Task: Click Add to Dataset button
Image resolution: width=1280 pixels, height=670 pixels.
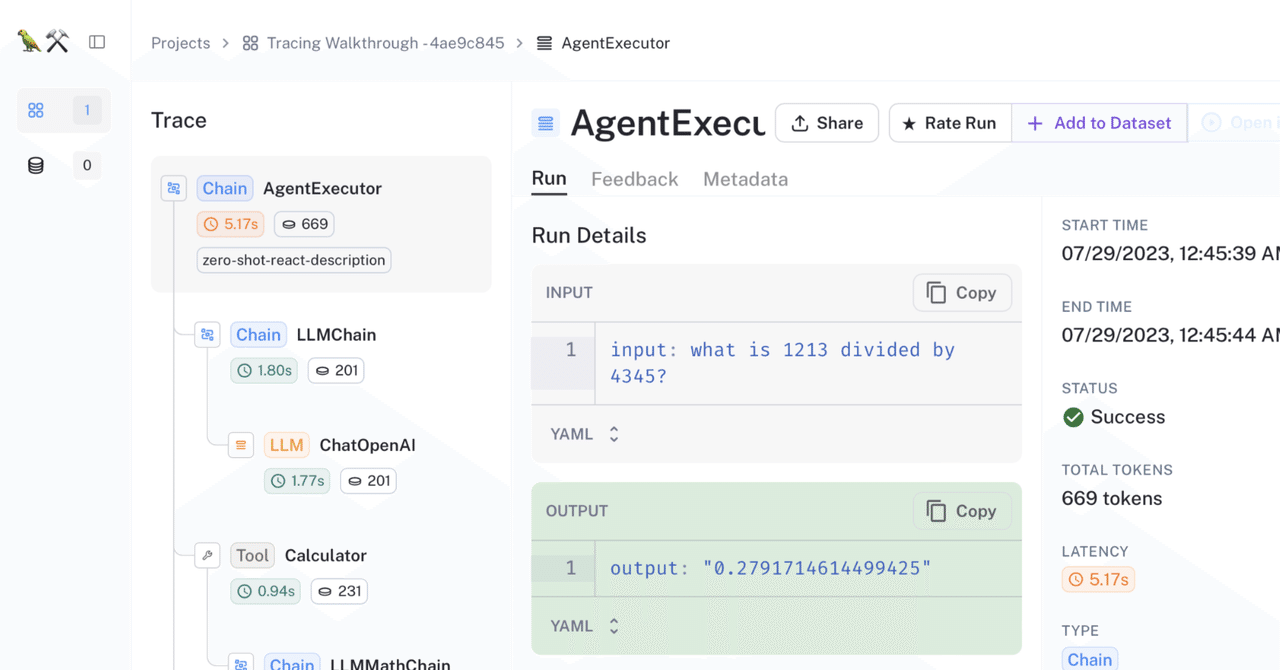Action: pos(1099,123)
